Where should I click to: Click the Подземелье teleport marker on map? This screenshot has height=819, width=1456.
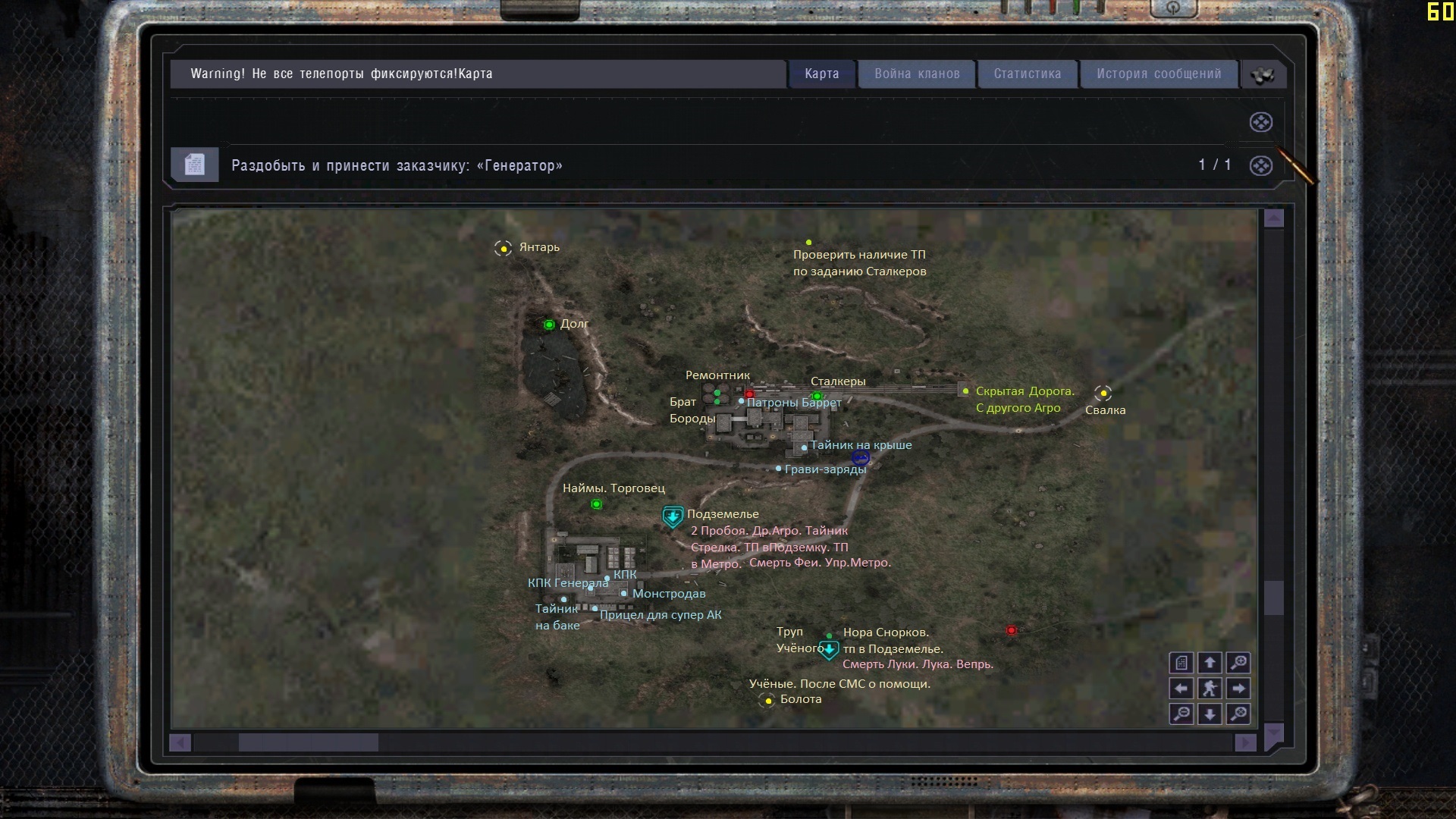(673, 517)
